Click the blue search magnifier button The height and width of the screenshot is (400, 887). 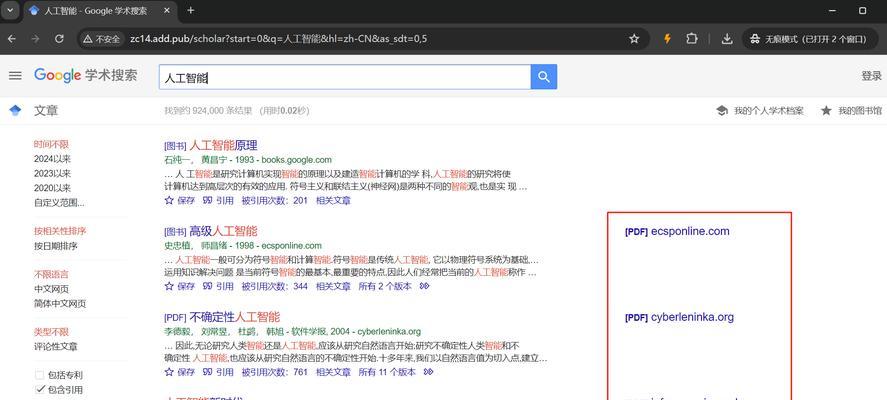point(544,77)
